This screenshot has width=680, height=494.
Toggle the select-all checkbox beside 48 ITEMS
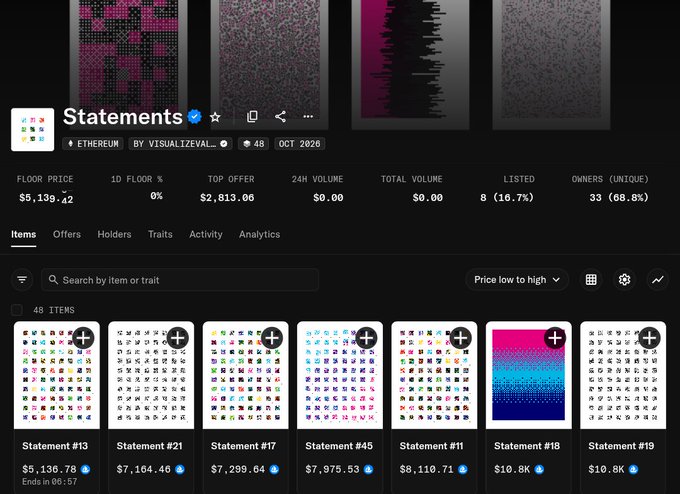(x=17, y=310)
